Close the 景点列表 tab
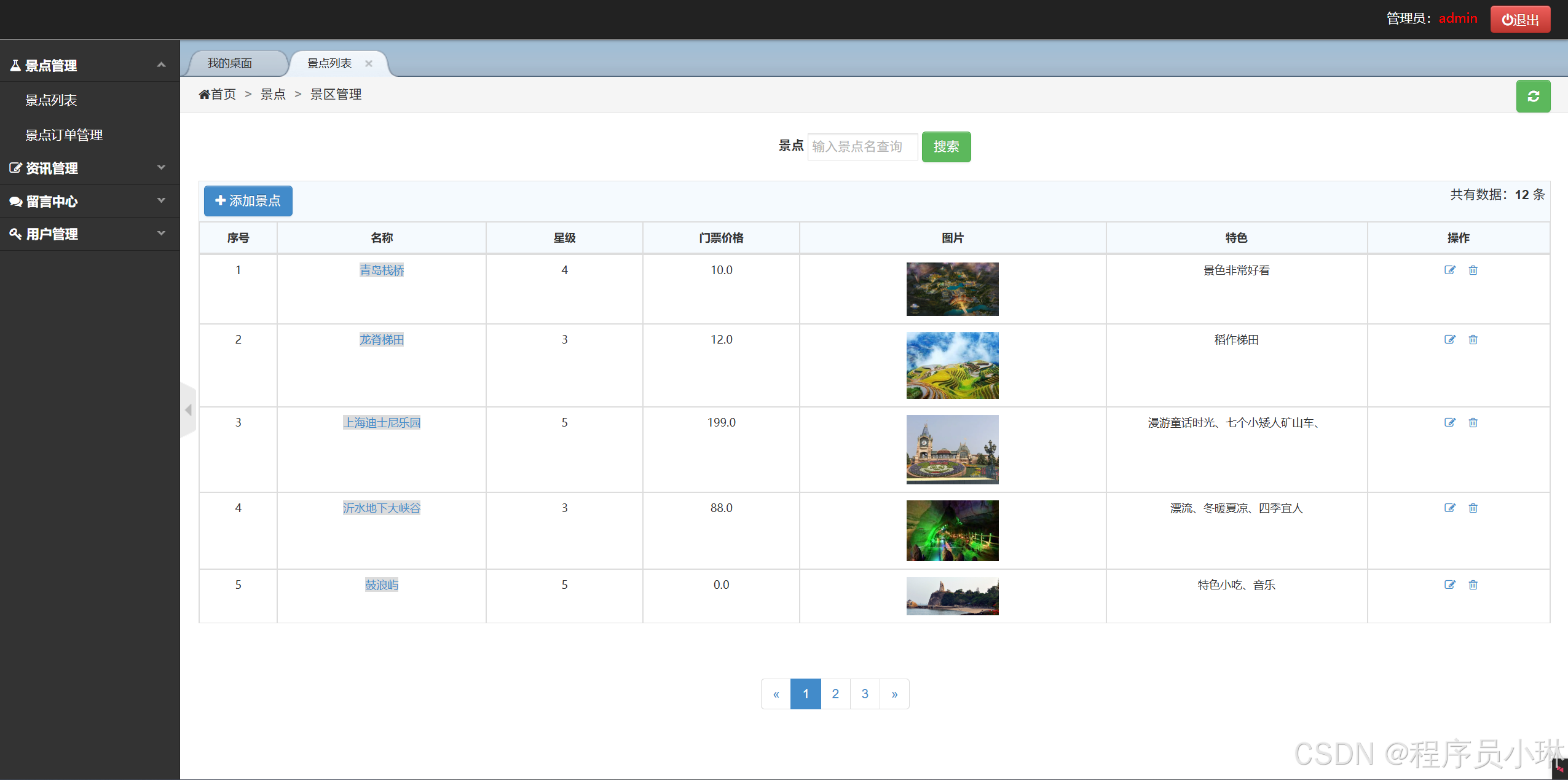Image resolution: width=1568 pixels, height=780 pixels. coord(369,63)
